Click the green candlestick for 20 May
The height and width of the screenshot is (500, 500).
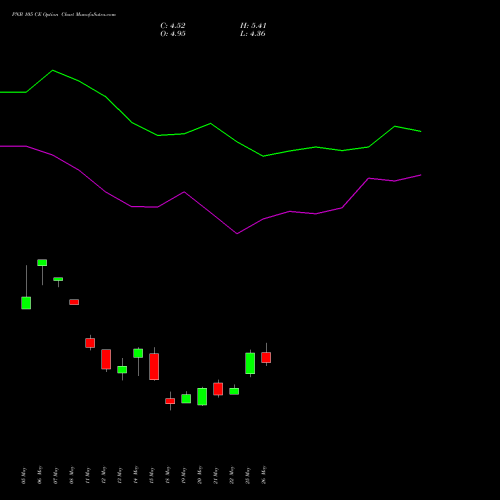202,397
